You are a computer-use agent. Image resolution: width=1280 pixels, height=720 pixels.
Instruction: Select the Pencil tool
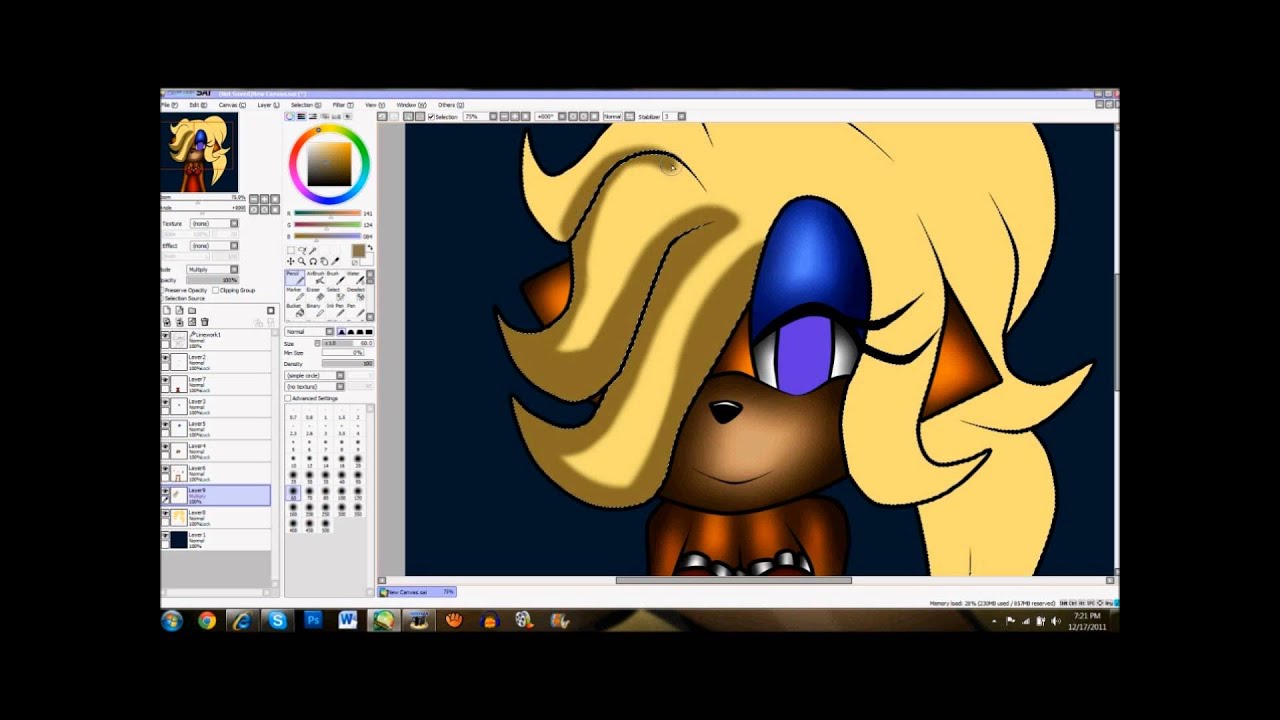(x=294, y=278)
